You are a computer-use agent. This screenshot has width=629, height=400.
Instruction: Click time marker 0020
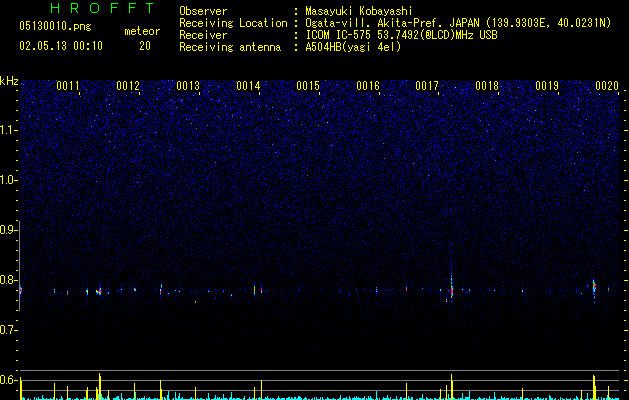click(607, 86)
